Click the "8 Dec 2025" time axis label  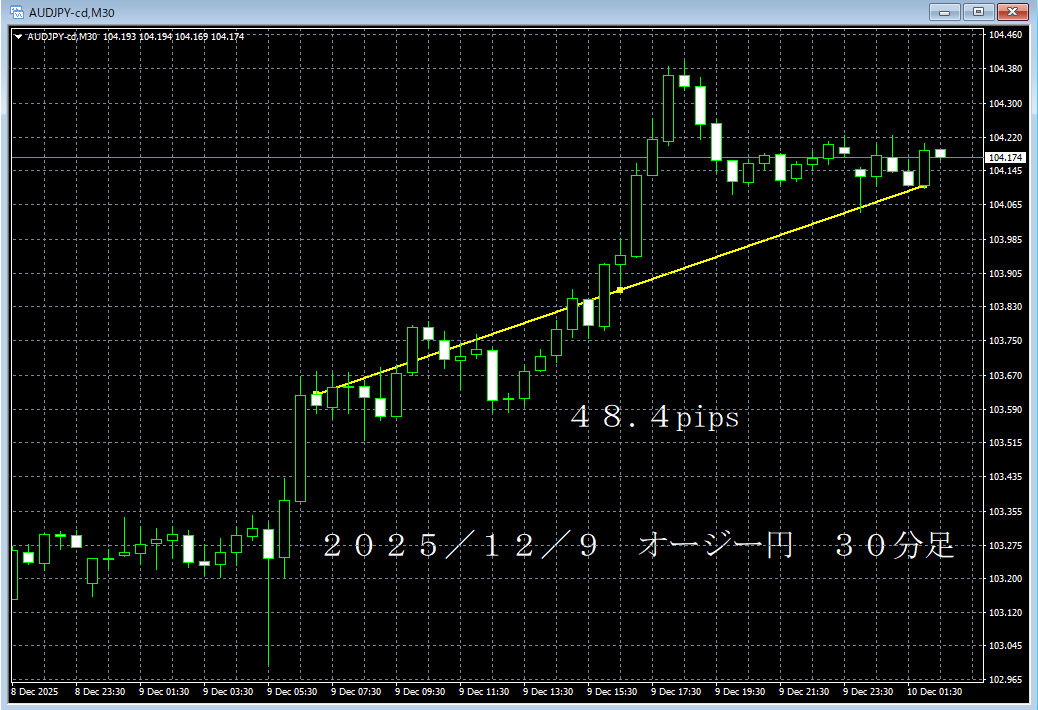click(x=35, y=692)
